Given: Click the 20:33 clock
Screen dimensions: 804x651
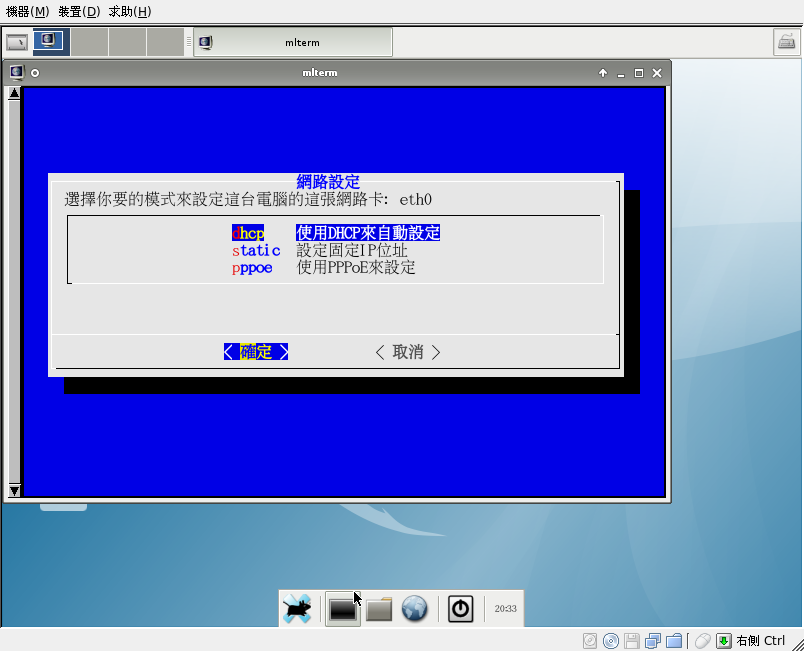Looking at the screenshot, I should pyautogui.click(x=505, y=609).
